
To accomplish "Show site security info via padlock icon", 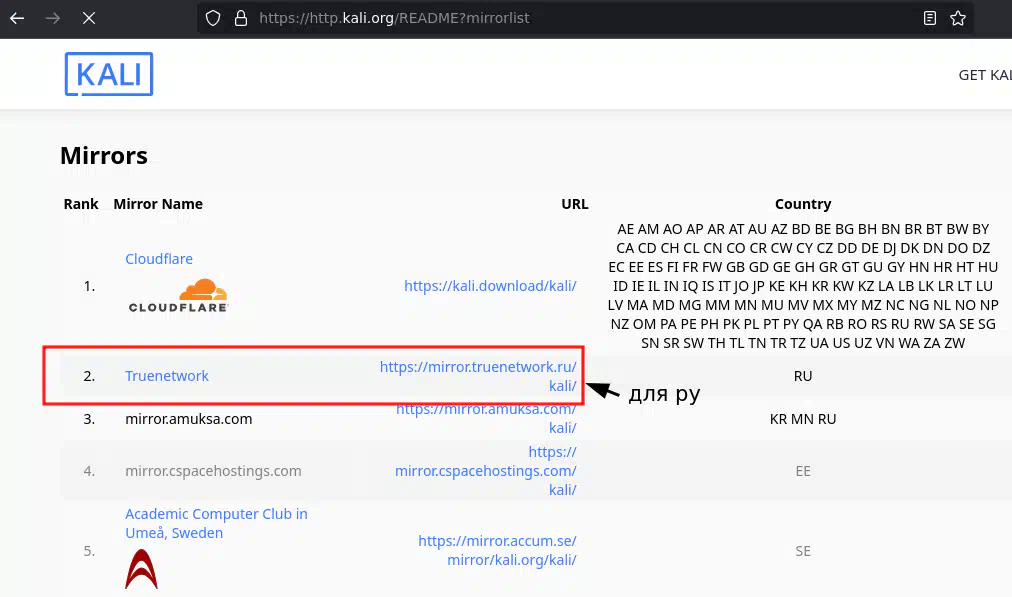I will tap(241, 18).
